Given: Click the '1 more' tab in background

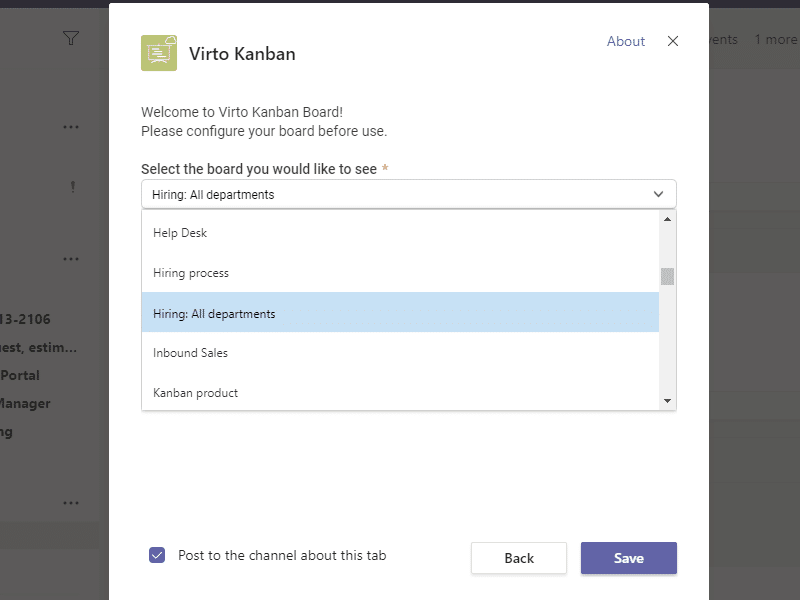Looking at the screenshot, I should click(x=777, y=39).
